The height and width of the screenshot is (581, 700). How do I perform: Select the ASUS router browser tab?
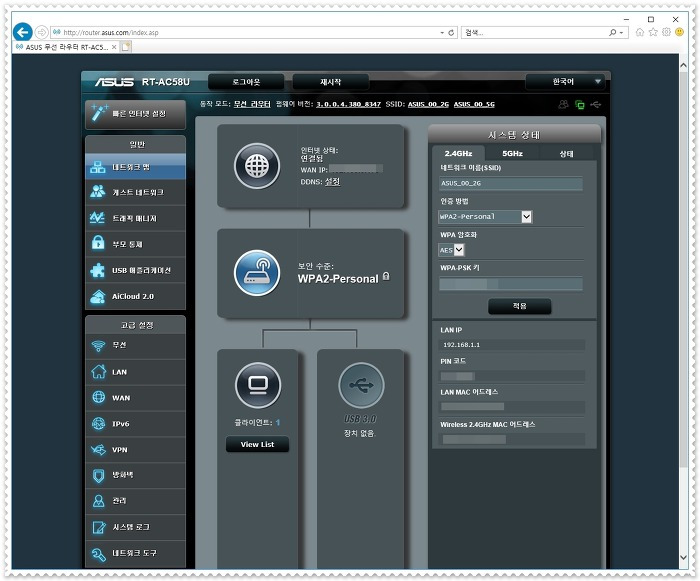[x=66, y=47]
